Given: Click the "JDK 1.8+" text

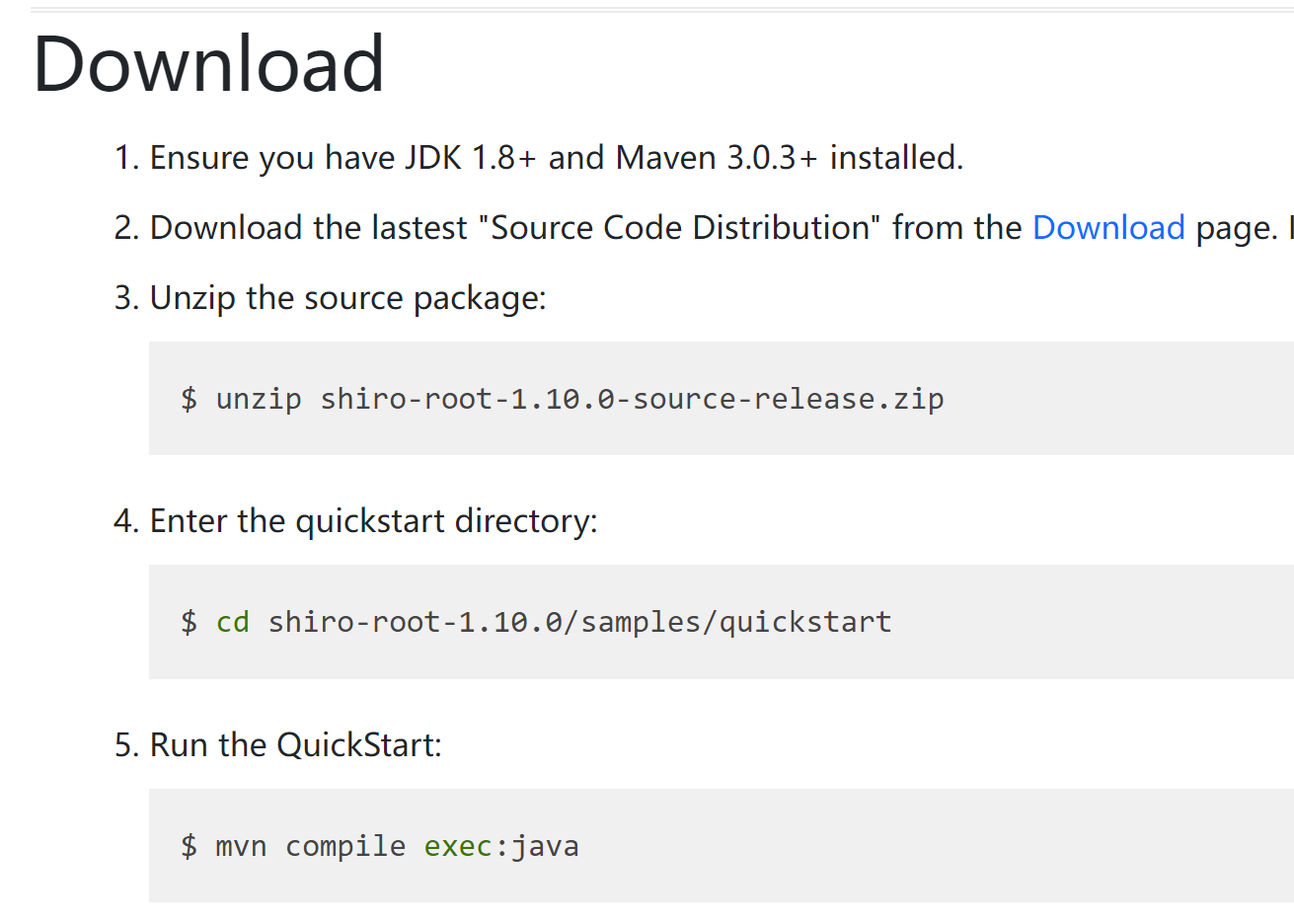Looking at the screenshot, I should click(470, 158).
